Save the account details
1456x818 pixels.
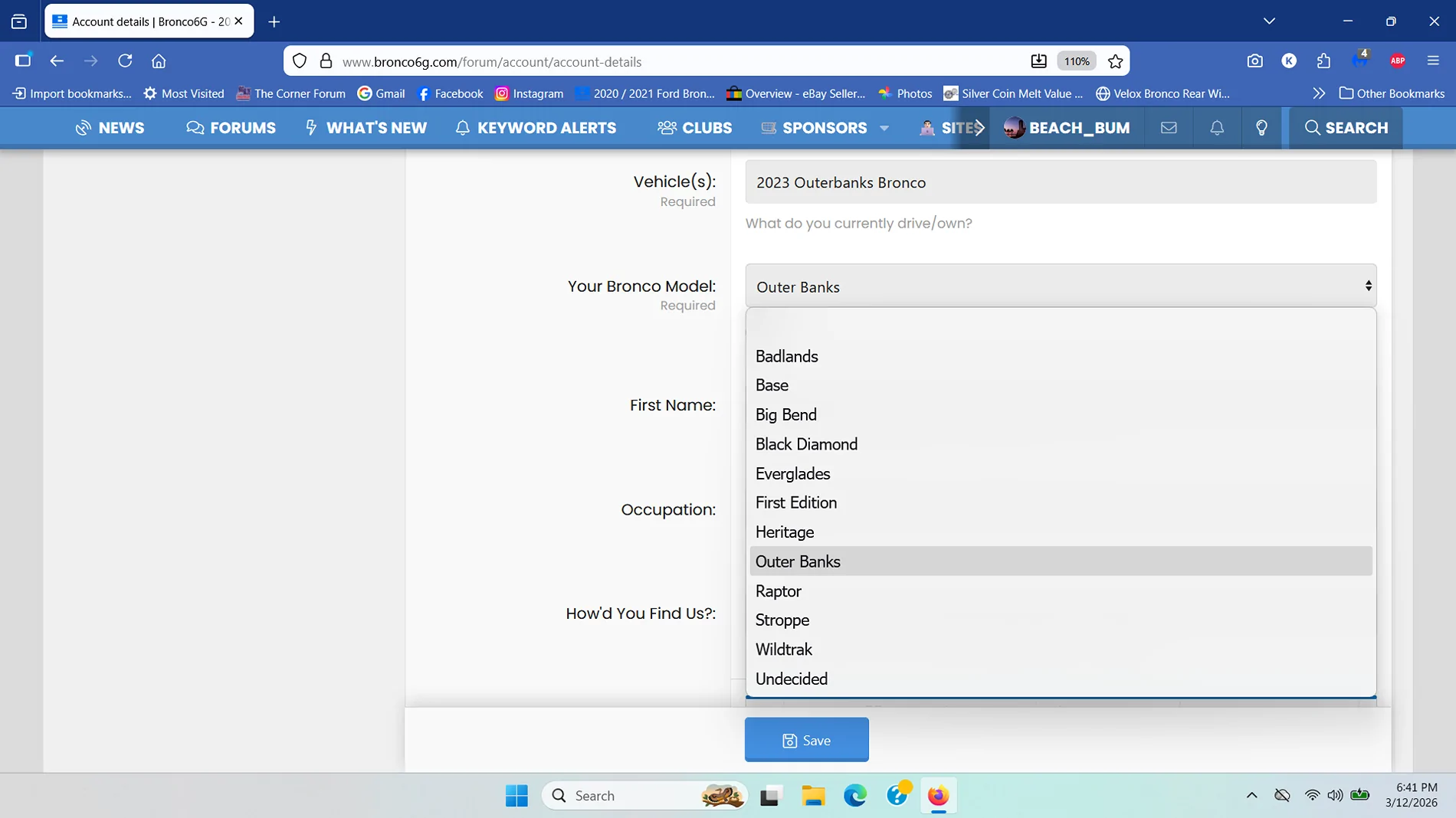[x=806, y=740]
